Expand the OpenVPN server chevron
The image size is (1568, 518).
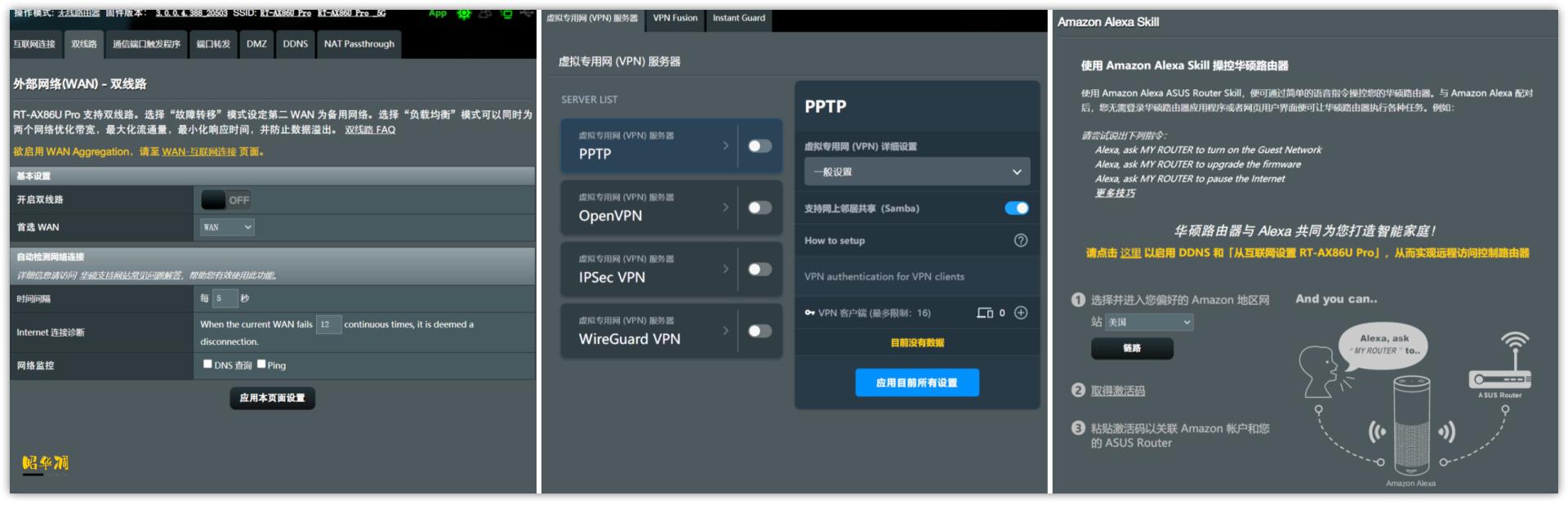coord(725,208)
